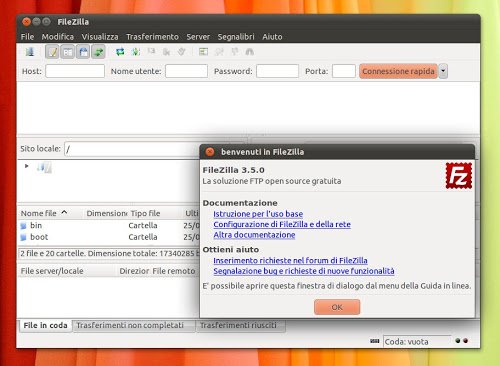Viewport: 500px width, 366px height.
Task: Close the benvenuti in FileZilla dialog
Action: point(210,152)
